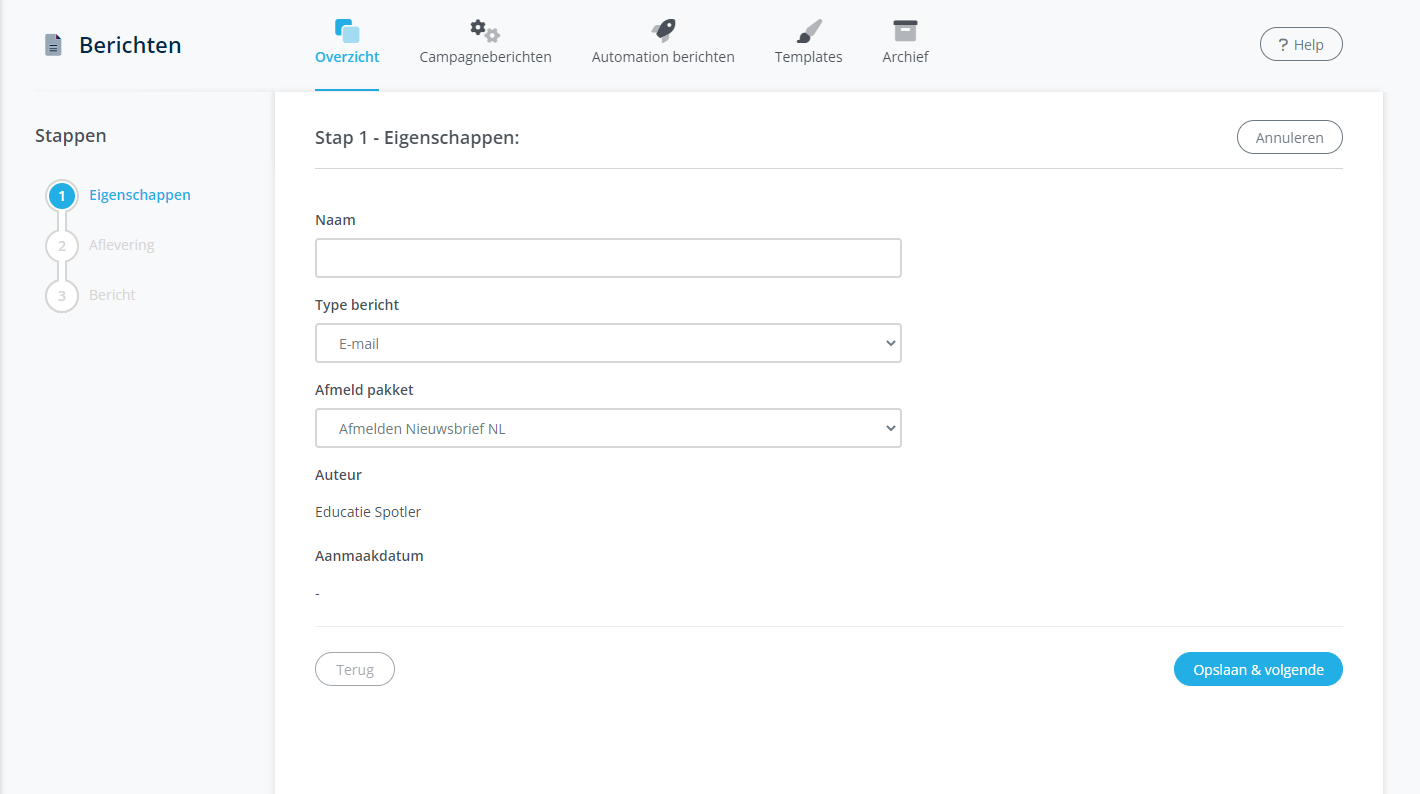Go to Automation berichten tab
The image size is (1420, 794).
point(663,57)
